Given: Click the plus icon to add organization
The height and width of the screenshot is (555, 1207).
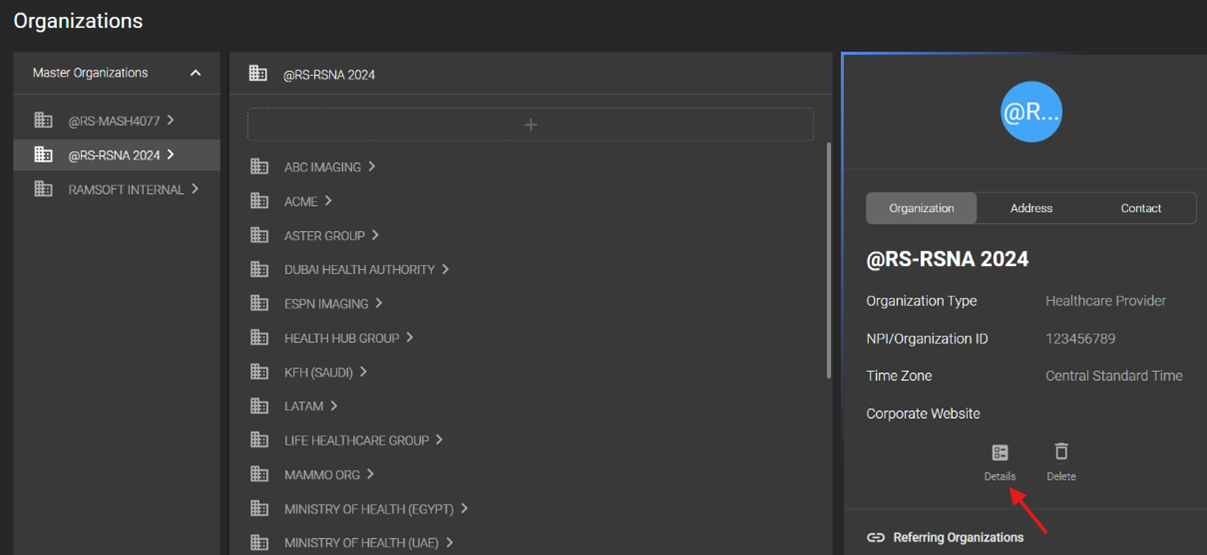Looking at the screenshot, I should click(530, 125).
